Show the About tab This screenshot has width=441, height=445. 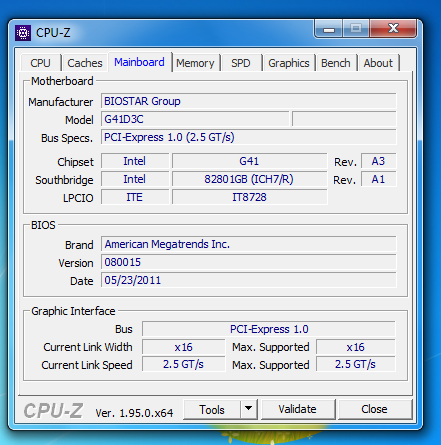378,63
